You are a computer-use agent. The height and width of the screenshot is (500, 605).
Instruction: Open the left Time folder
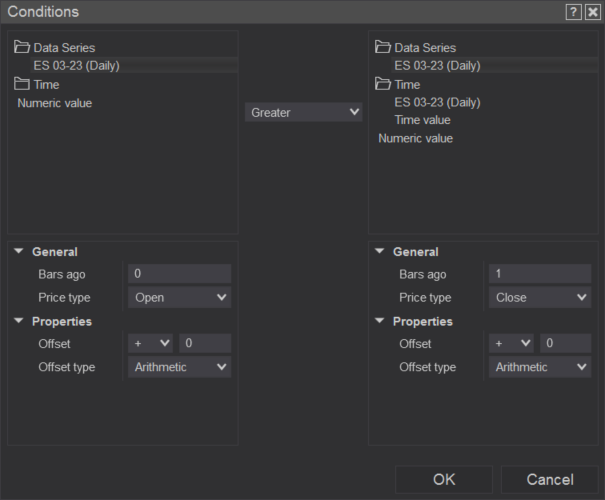tap(22, 84)
